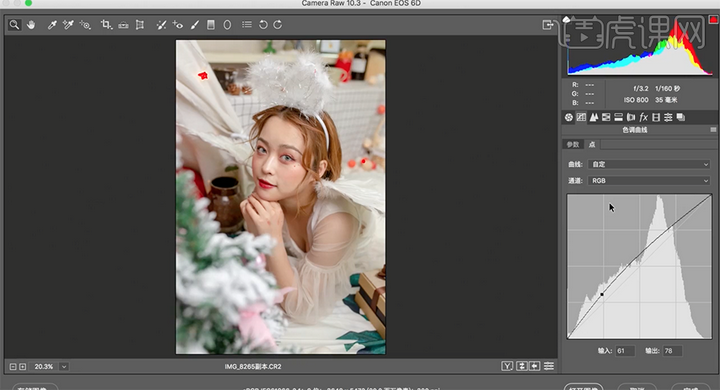The width and height of the screenshot is (720, 390).
Task: Open the HSL Adjustments panel tab
Action: point(606,117)
